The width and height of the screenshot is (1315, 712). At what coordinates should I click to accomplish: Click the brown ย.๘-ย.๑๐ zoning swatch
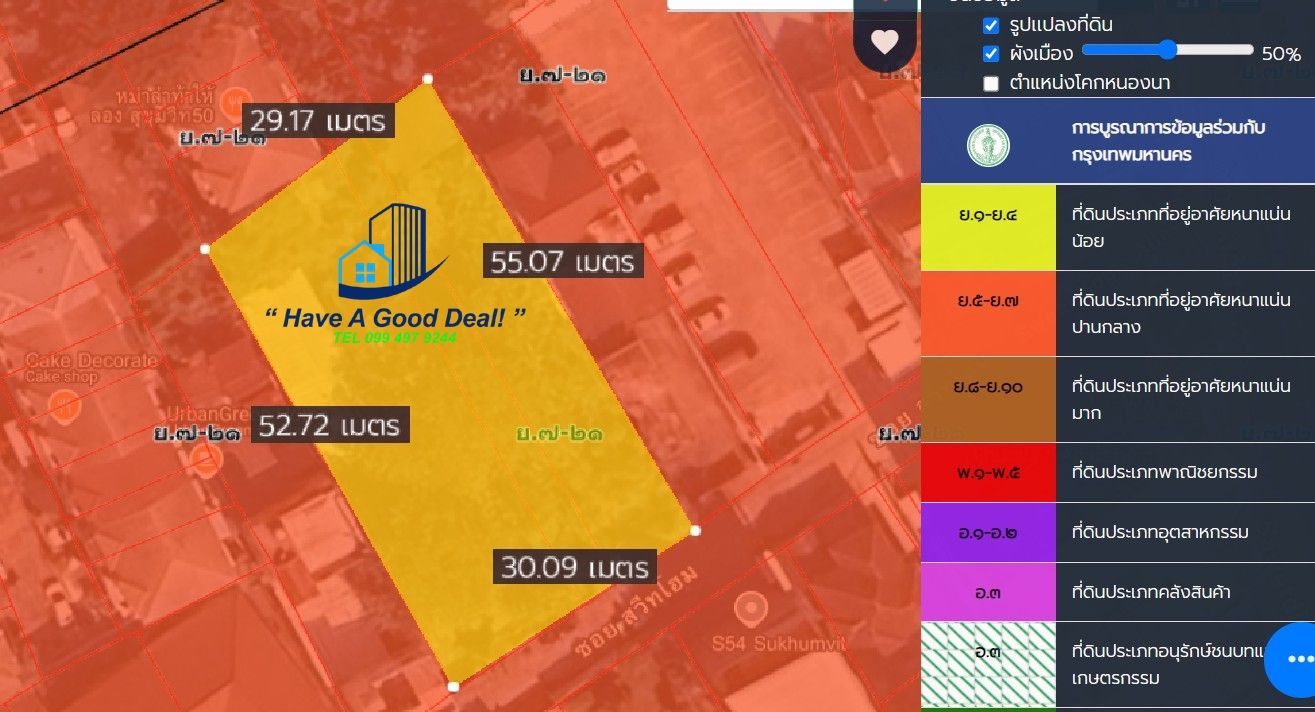pyautogui.click(x=988, y=399)
